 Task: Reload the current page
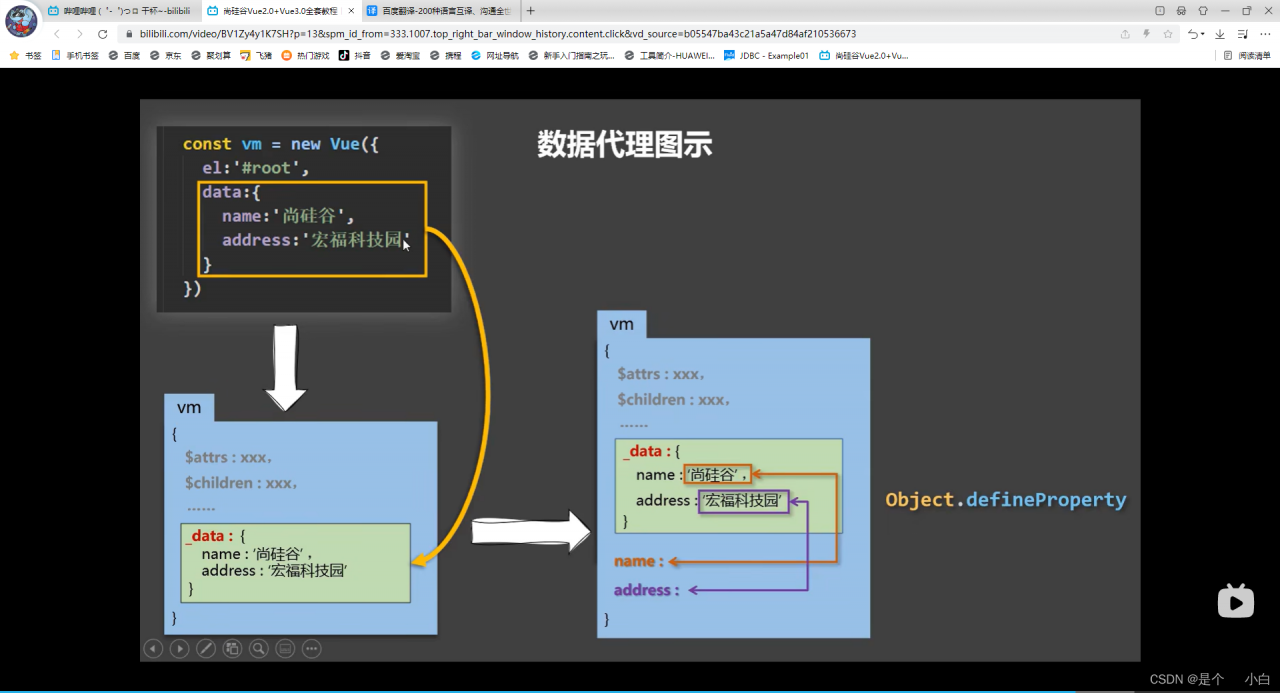(103, 33)
